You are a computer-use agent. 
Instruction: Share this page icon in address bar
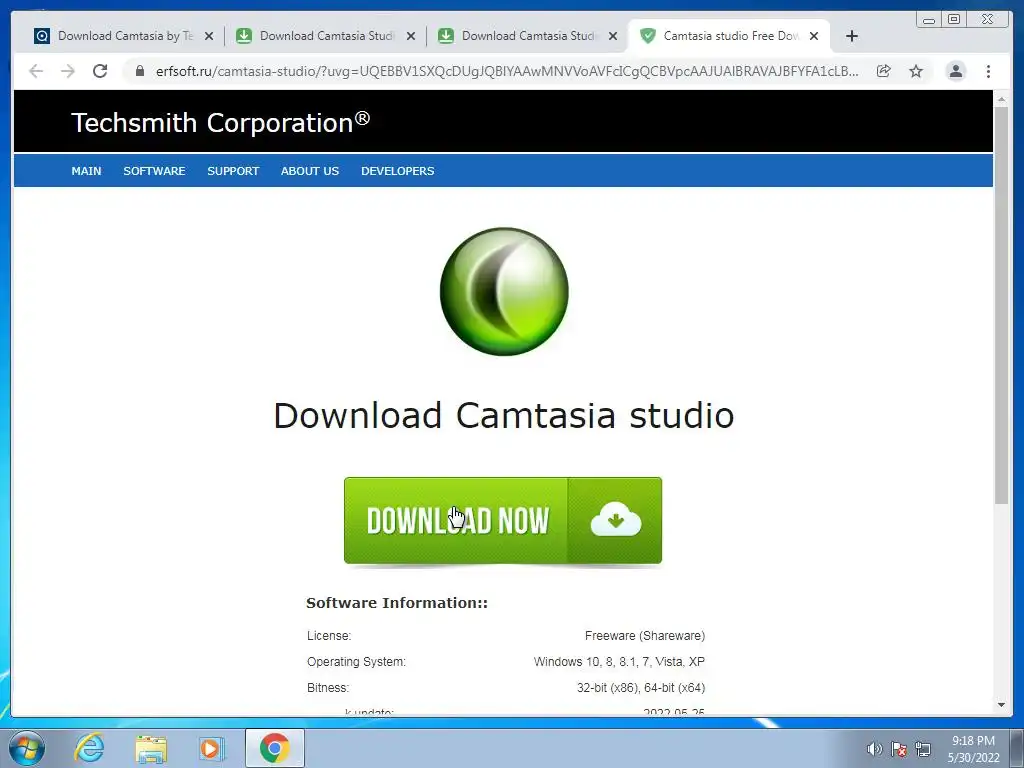point(884,71)
